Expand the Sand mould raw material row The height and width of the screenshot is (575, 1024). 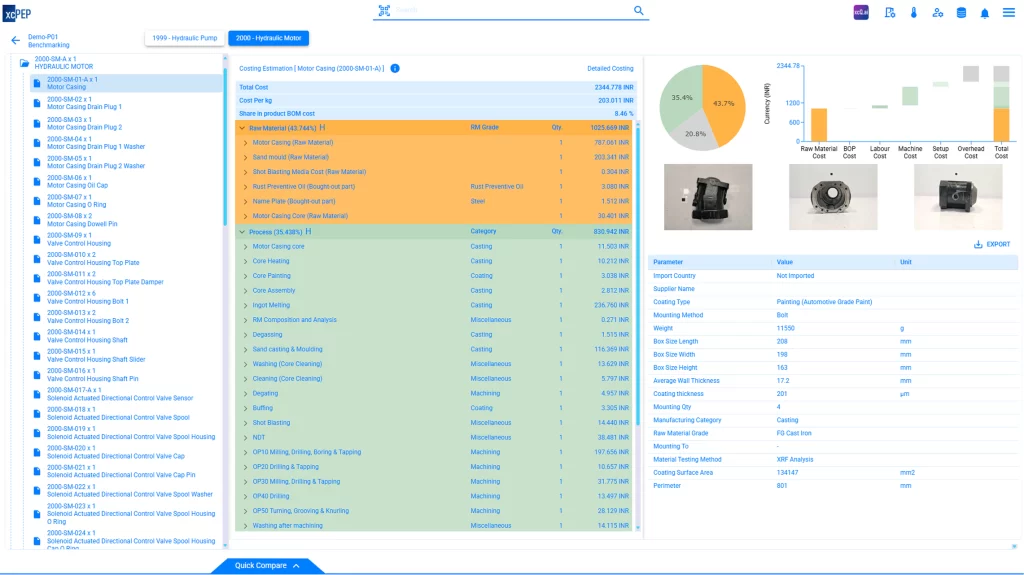(x=246, y=157)
